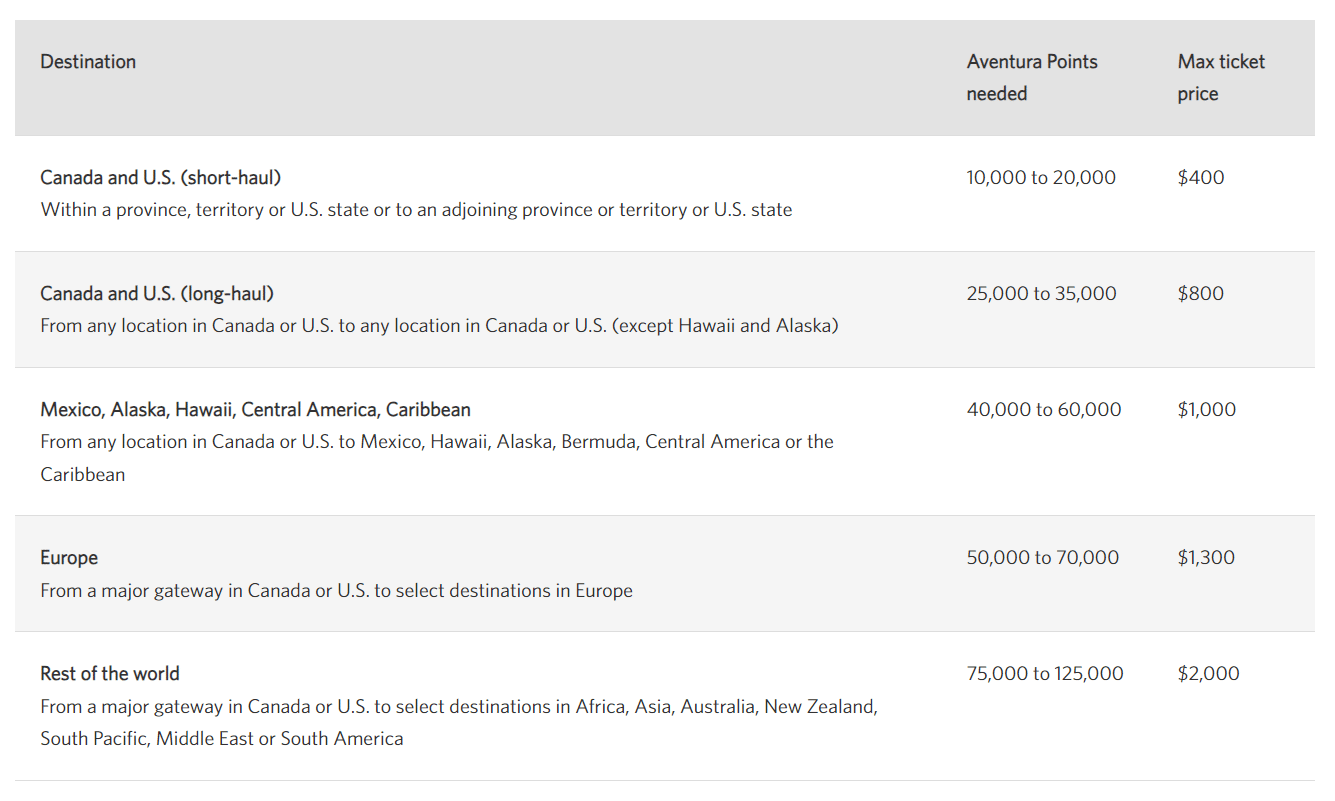This screenshot has height=801, width=1335.
Task: Click the Aventura Points needed header
Action: click(1031, 77)
